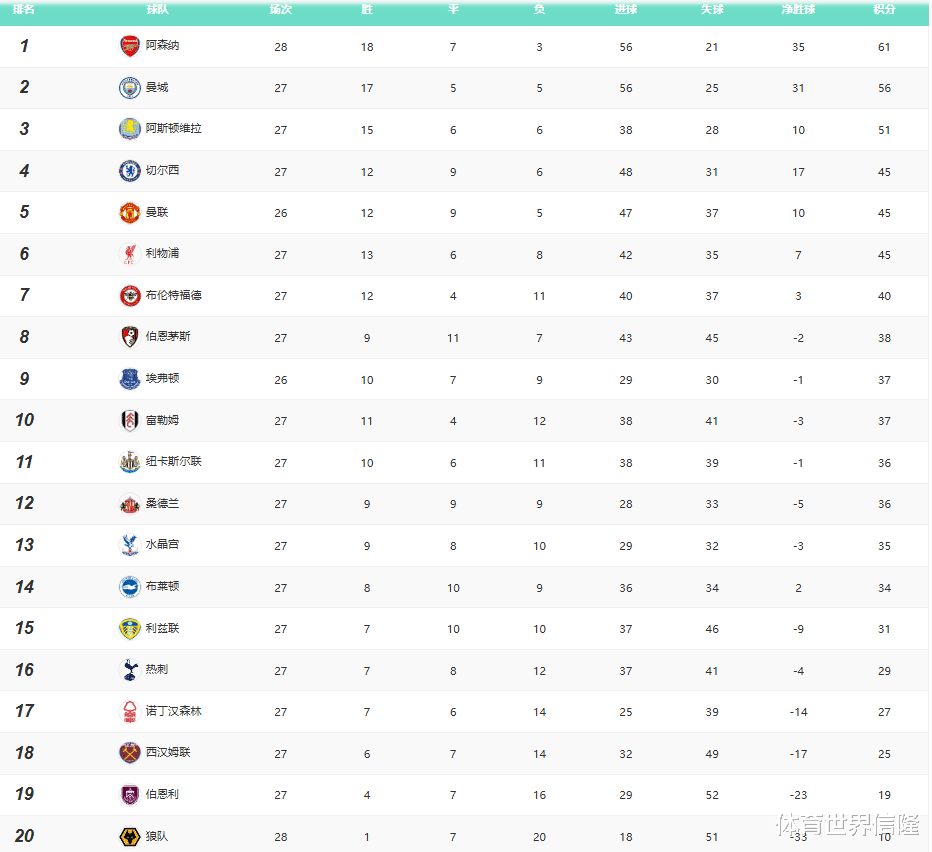The image size is (932, 852).
Task: Click the Manchester United crest icon
Action: point(130,213)
